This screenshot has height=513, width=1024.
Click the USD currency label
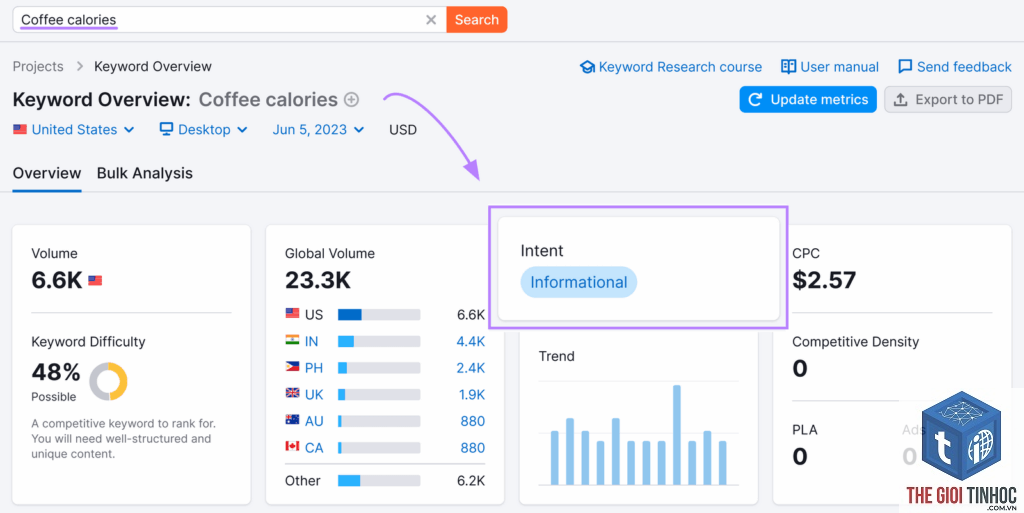click(x=403, y=129)
